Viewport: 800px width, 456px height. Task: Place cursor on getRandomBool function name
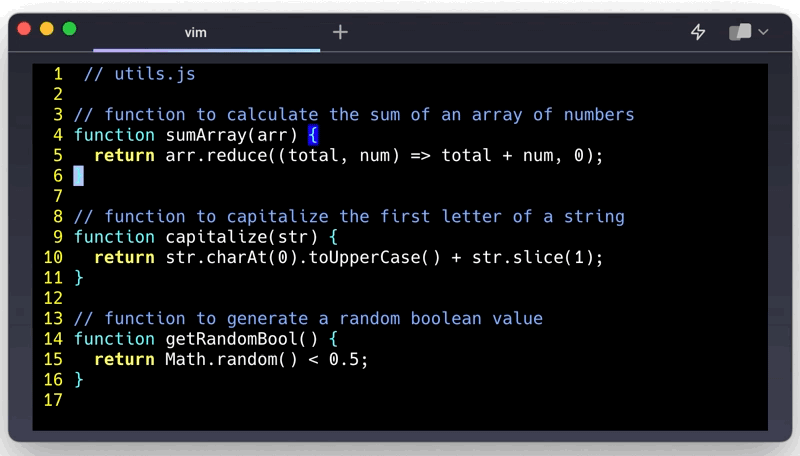pyautogui.click(x=225, y=339)
